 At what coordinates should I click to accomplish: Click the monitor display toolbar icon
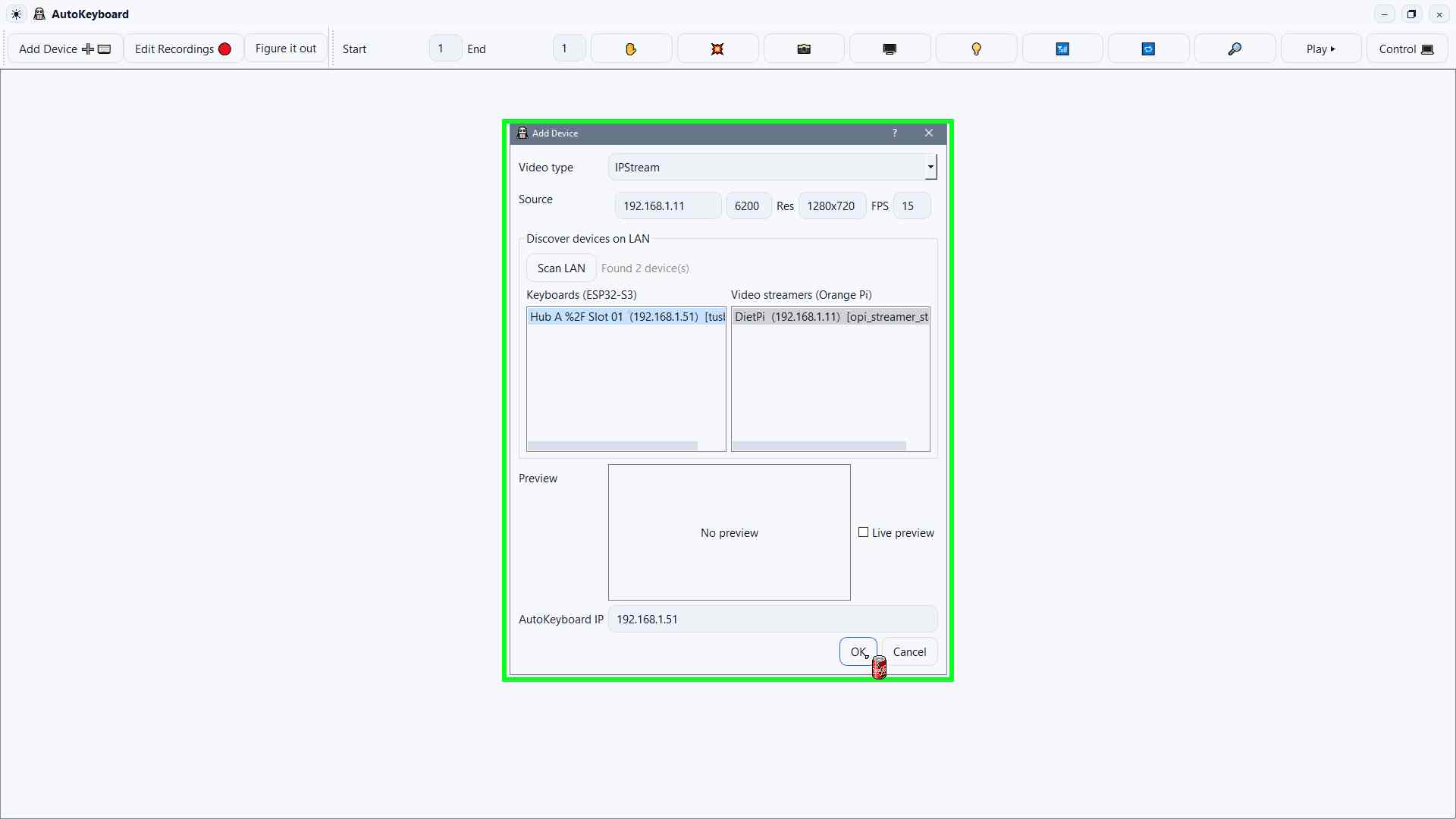(889, 48)
